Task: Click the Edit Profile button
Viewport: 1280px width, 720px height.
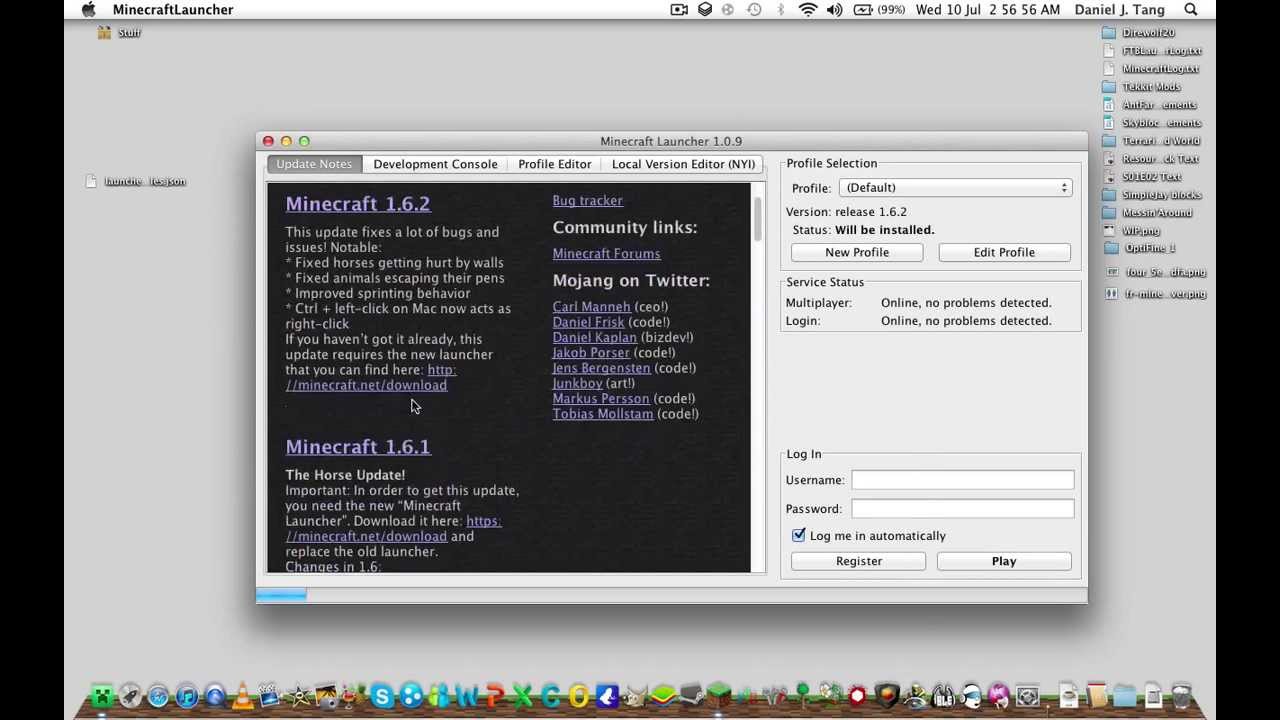Action: pos(1004,253)
